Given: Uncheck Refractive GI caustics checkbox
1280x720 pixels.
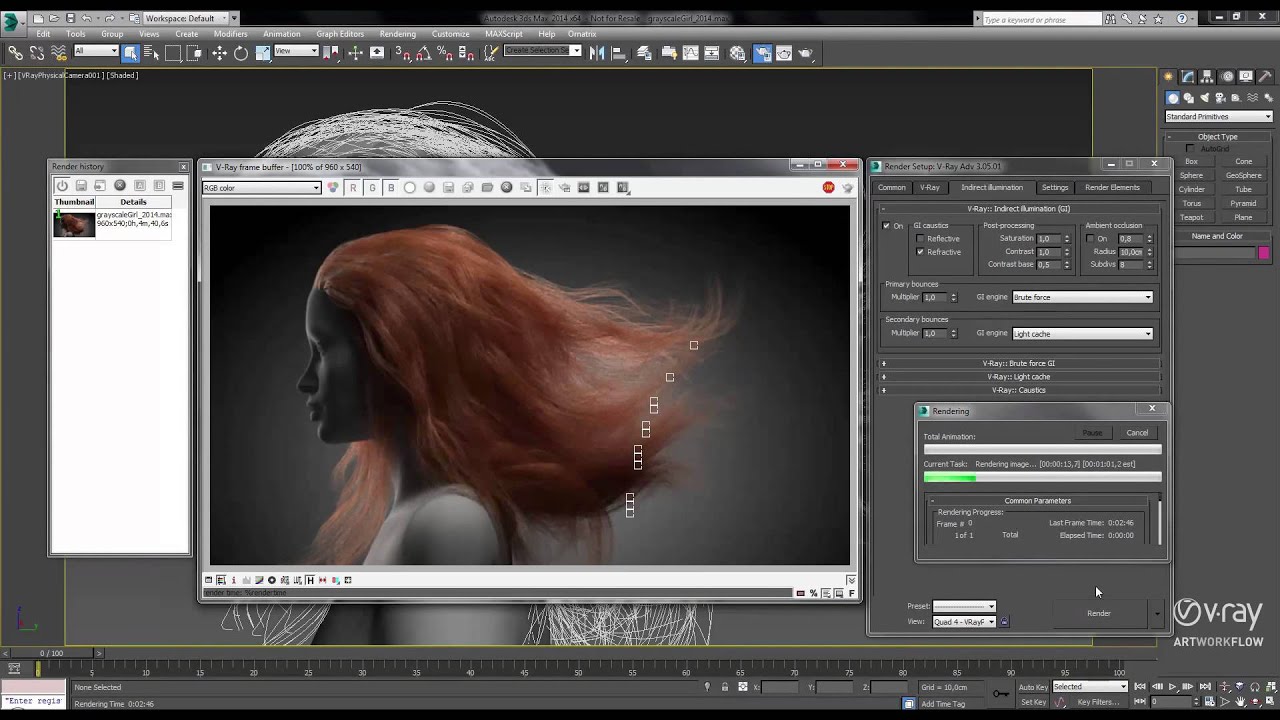Looking at the screenshot, I should tap(921, 252).
